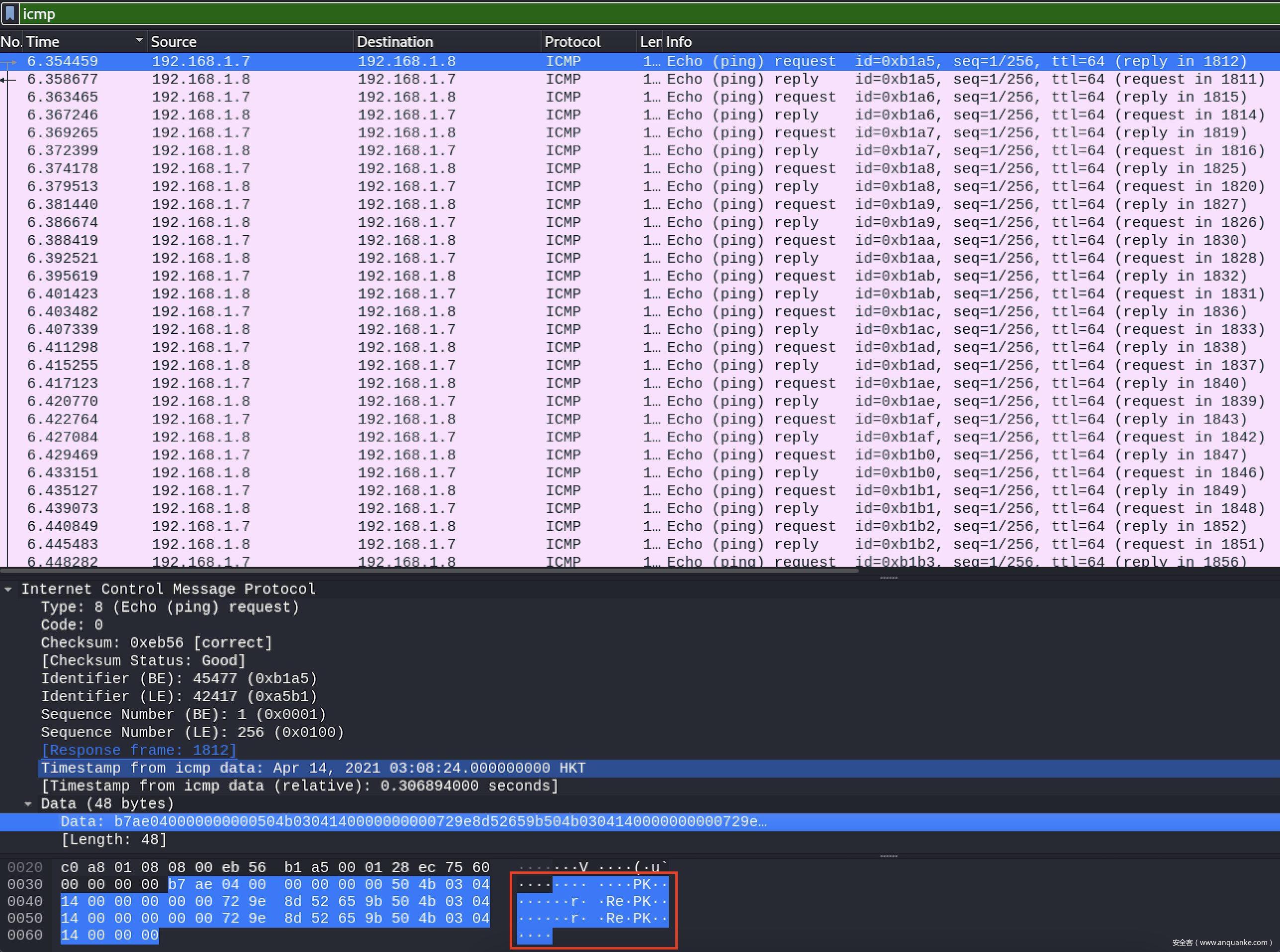Collapse the Data (48 bytes) node
This screenshot has height=952, width=1280.
click(x=27, y=804)
